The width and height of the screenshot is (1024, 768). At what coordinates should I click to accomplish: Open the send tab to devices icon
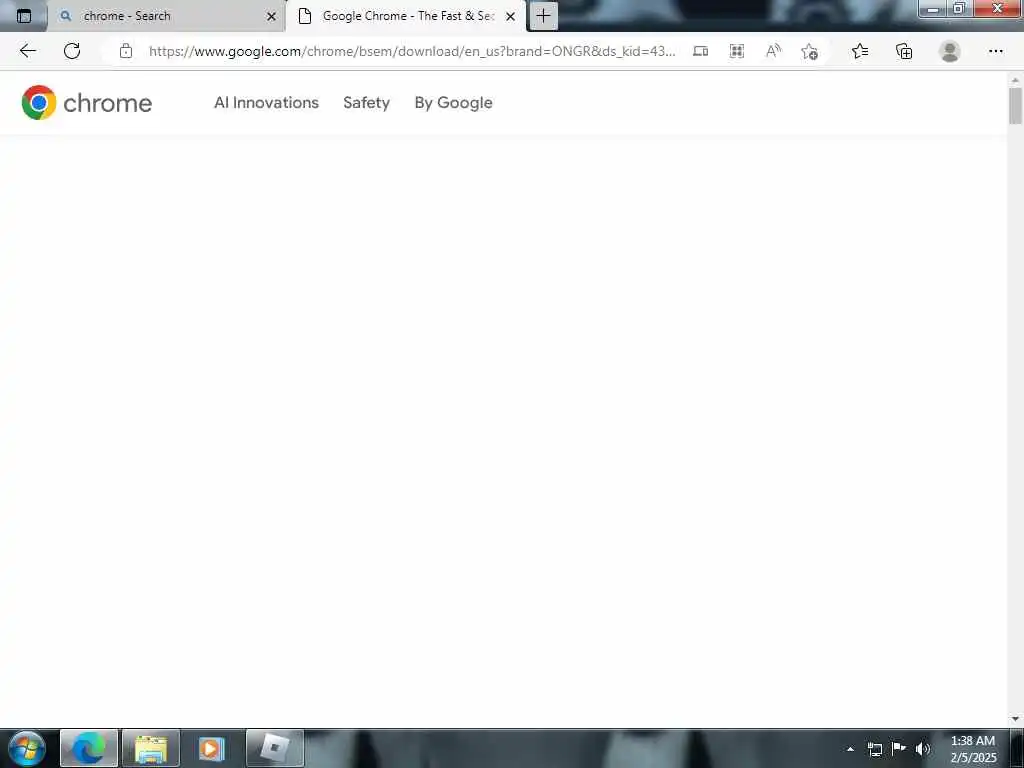pyautogui.click(x=700, y=51)
